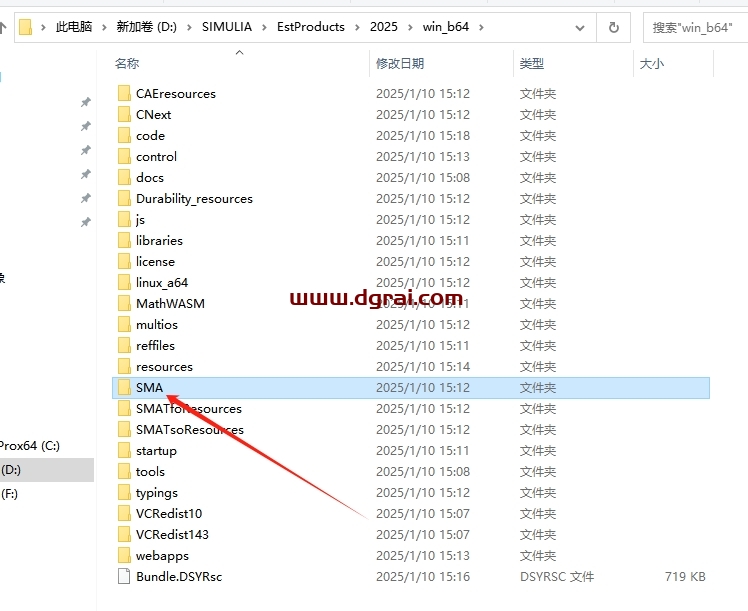Click the reffiles folder icon
This screenshot has height=611, width=748.
click(124, 345)
